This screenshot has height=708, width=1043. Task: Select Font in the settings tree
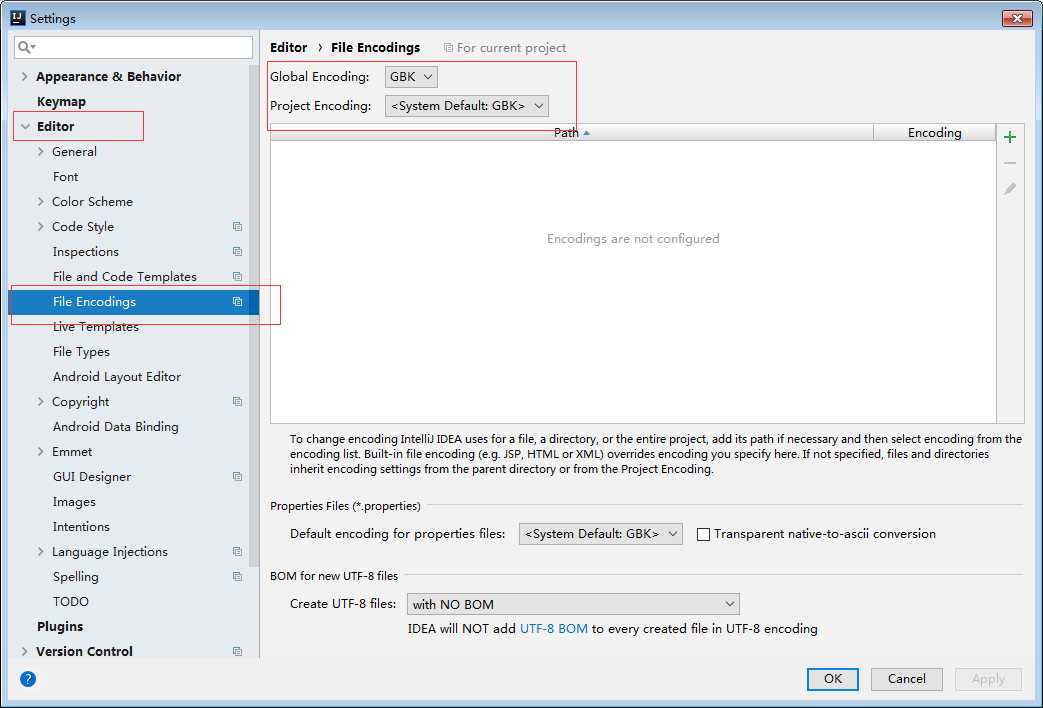pos(65,176)
